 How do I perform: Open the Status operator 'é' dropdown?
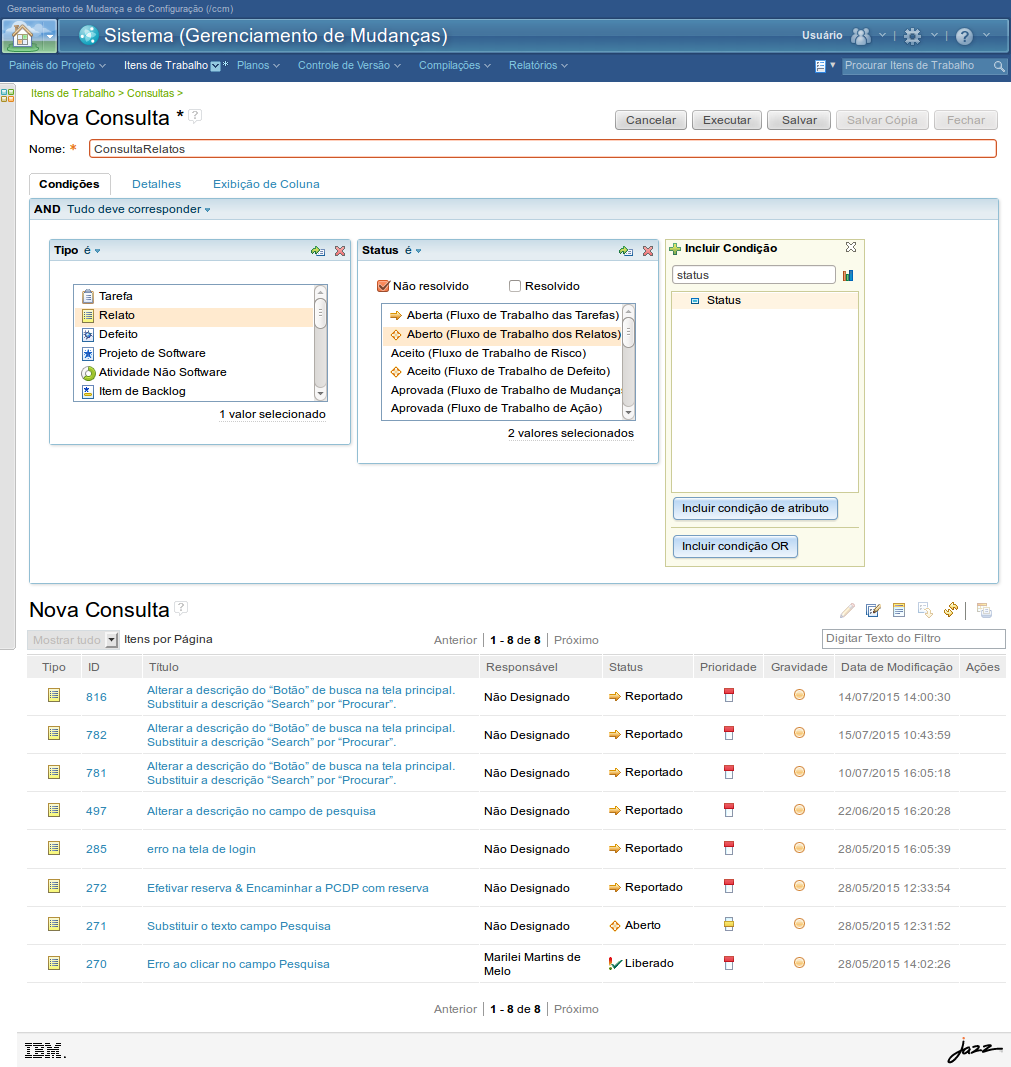(x=413, y=250)
